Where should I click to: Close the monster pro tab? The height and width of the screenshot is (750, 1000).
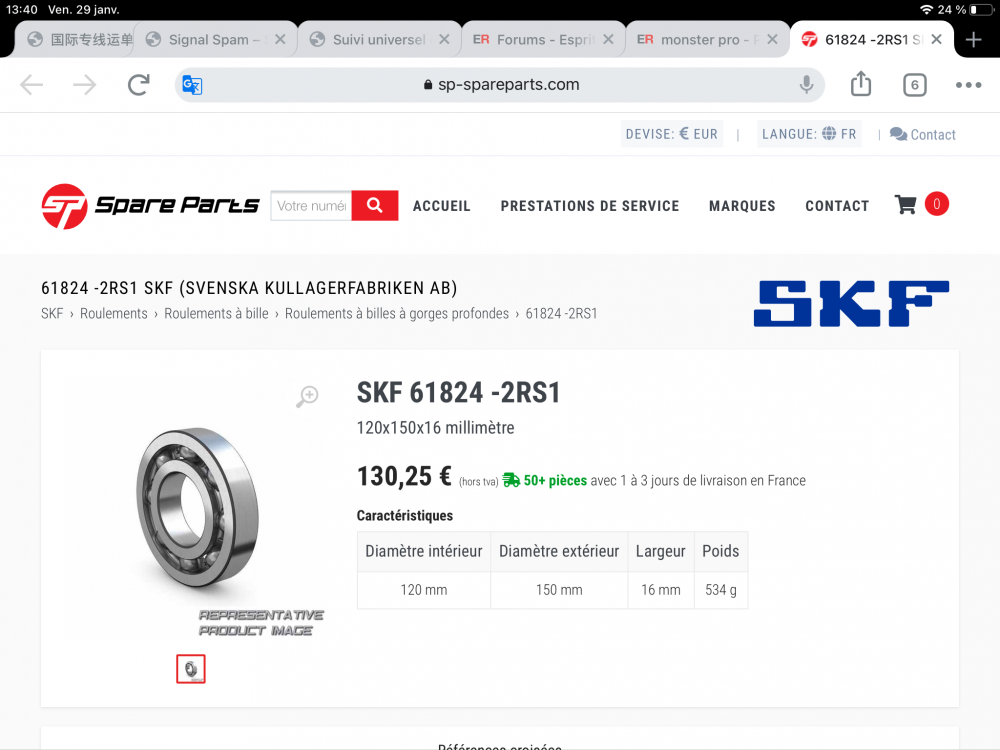pyautogui.click(x=772, y=40)
